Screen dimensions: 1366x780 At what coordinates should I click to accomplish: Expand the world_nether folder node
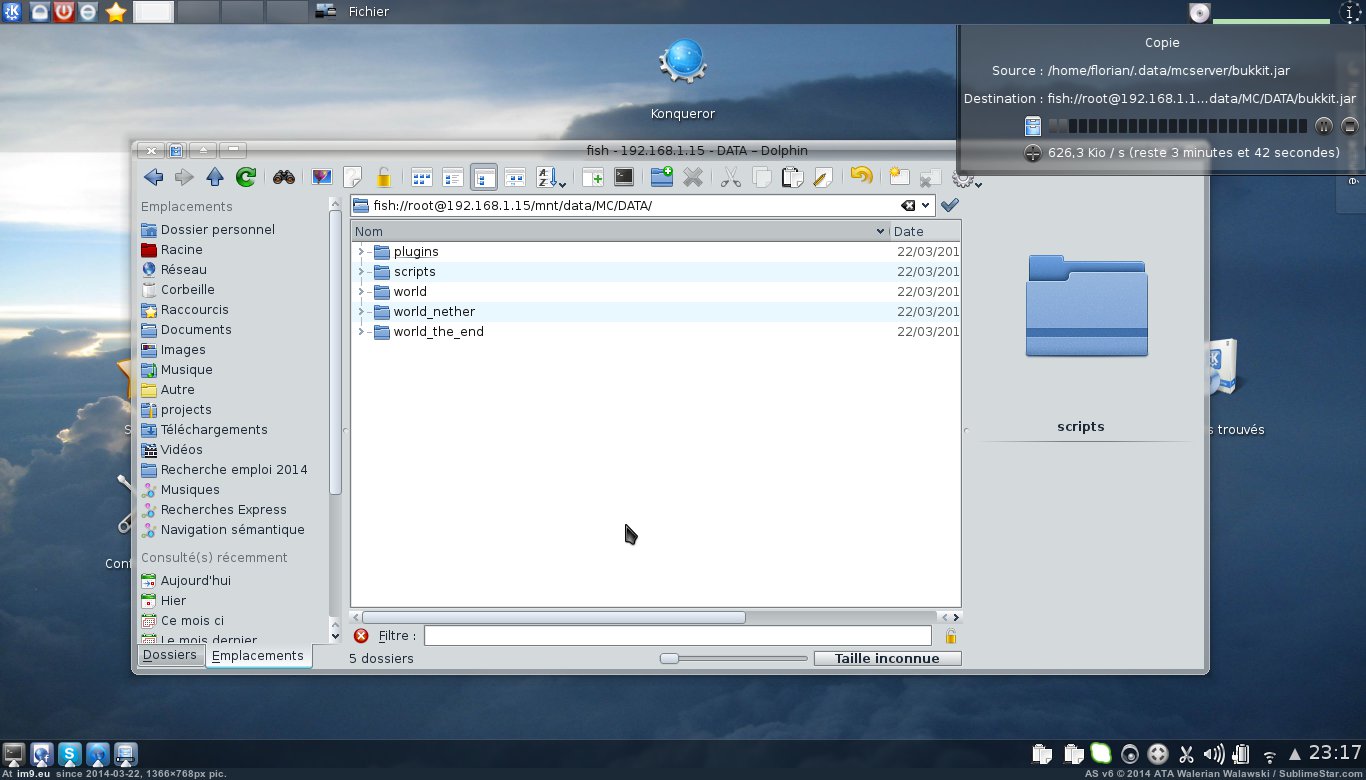(361, 312)
